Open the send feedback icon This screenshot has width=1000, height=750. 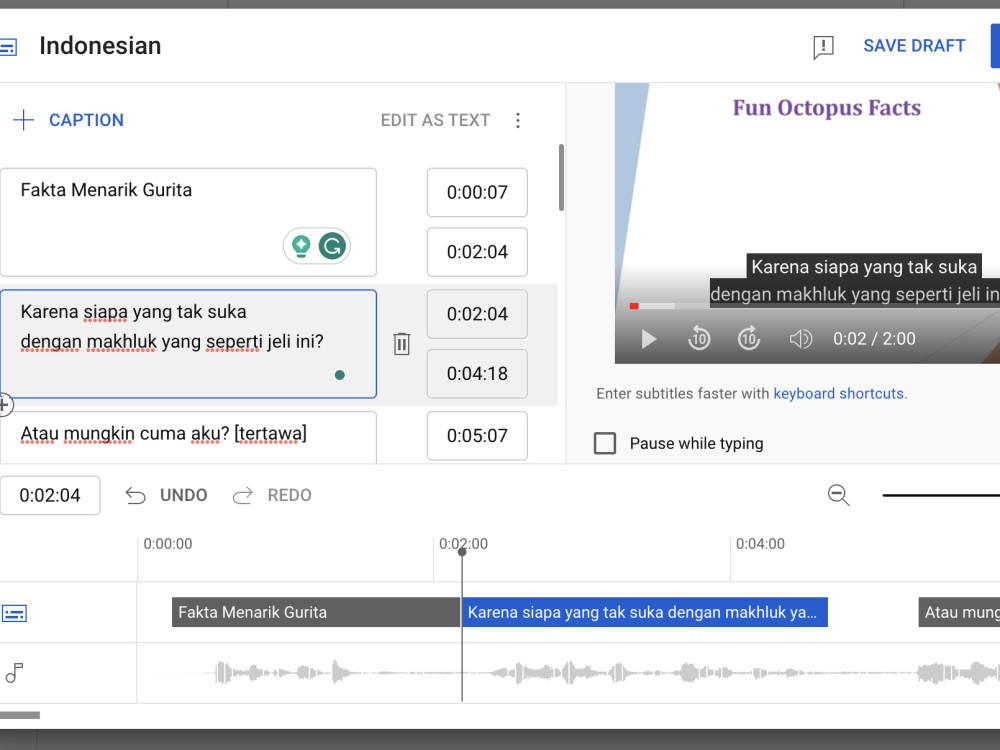click(x=823, y=47)
